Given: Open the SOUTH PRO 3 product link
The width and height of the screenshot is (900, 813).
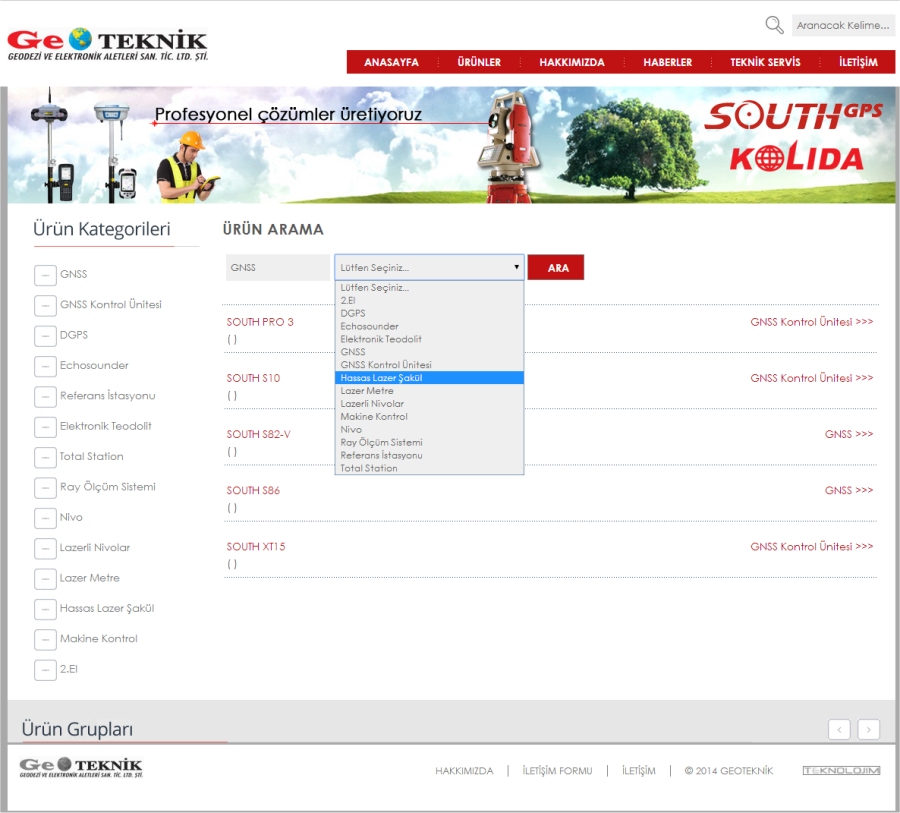Looking at the screenshot, I should tap(260, 322).
